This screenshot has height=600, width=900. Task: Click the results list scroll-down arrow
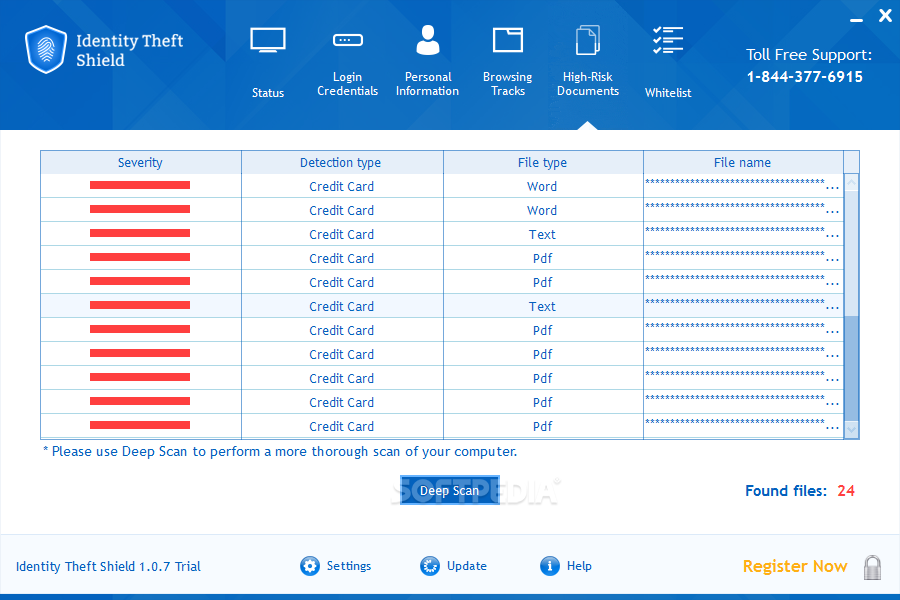(x=851, y=429)
